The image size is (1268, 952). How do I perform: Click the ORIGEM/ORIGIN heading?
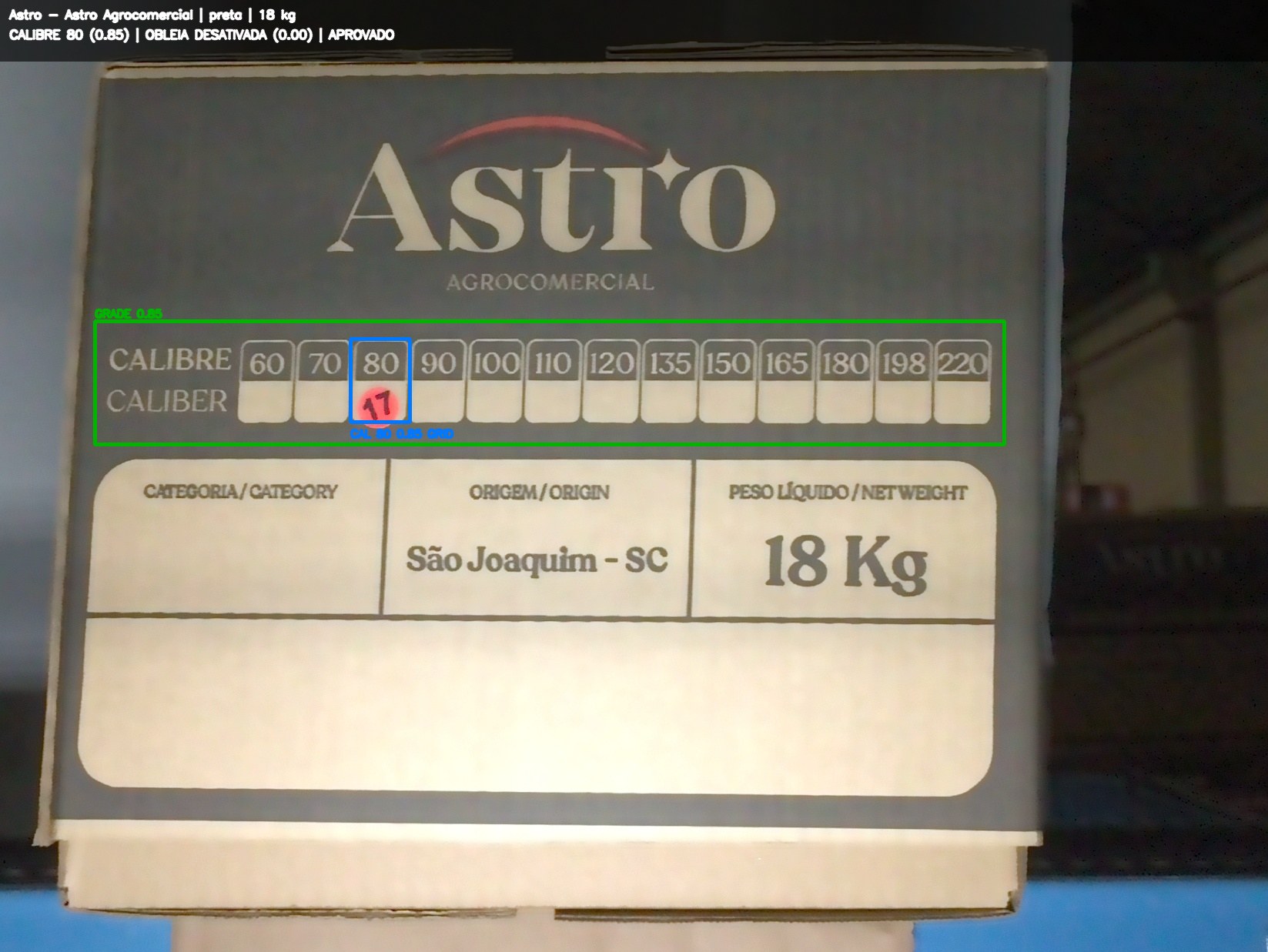coord(540,493)
